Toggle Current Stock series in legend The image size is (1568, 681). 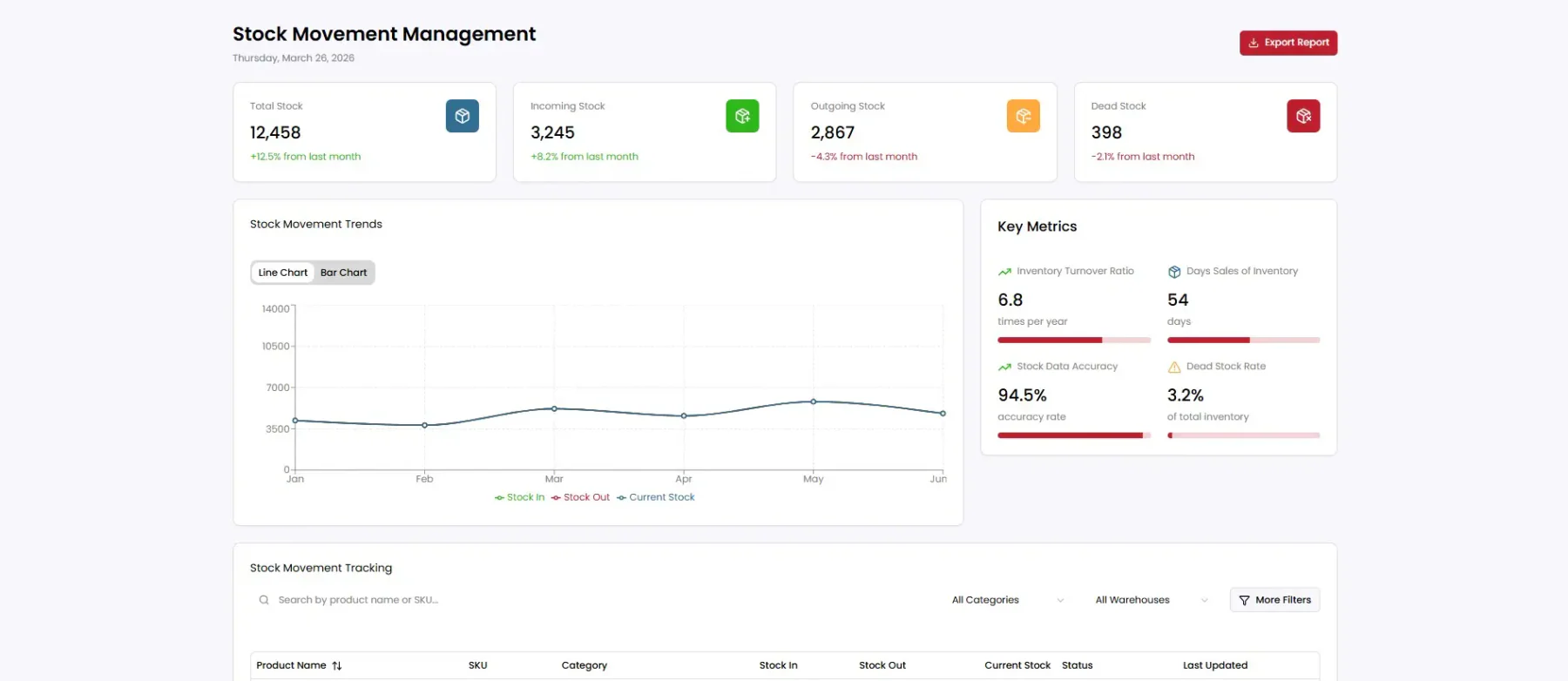655,497
